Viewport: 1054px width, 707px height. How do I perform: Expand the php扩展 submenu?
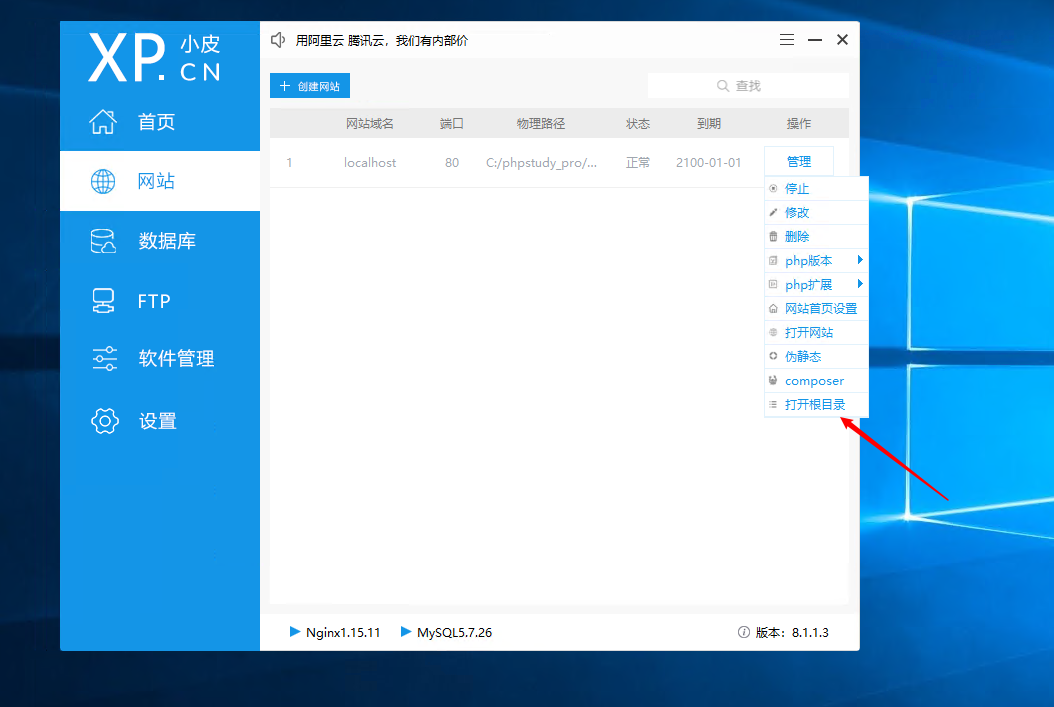click(806, 284)
